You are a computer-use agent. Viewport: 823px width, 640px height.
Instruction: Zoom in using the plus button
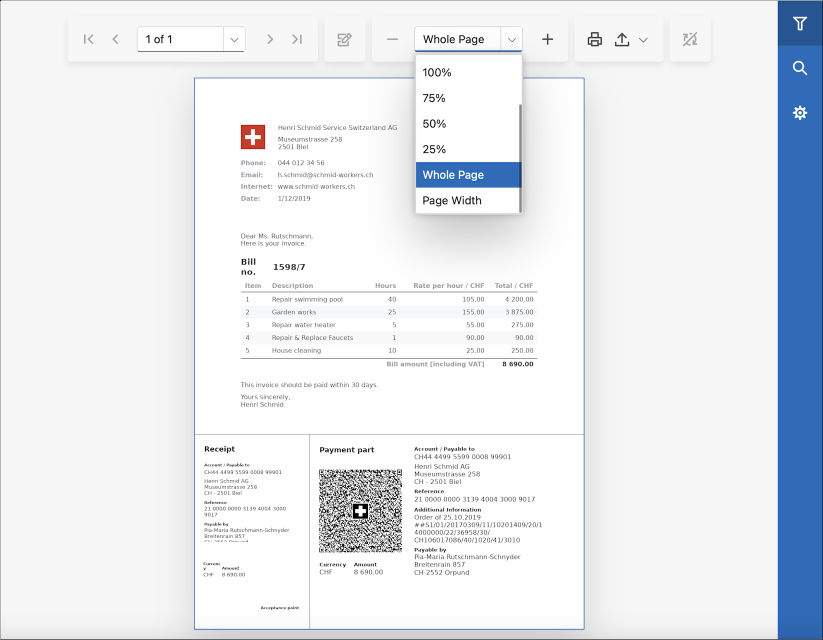coord(547,39)
